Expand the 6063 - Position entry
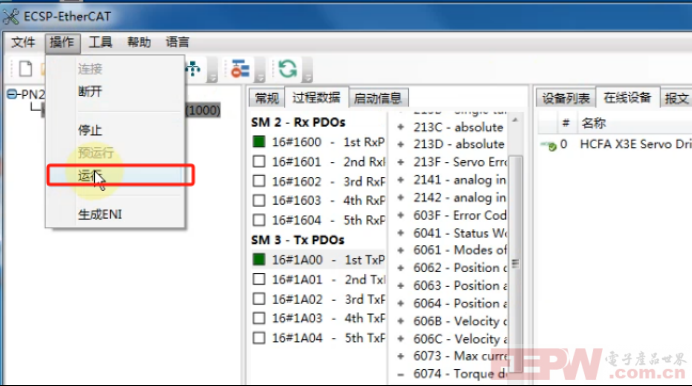Image resolution: width=692 pixels, height=386 pixels. [x=401, y=285]
